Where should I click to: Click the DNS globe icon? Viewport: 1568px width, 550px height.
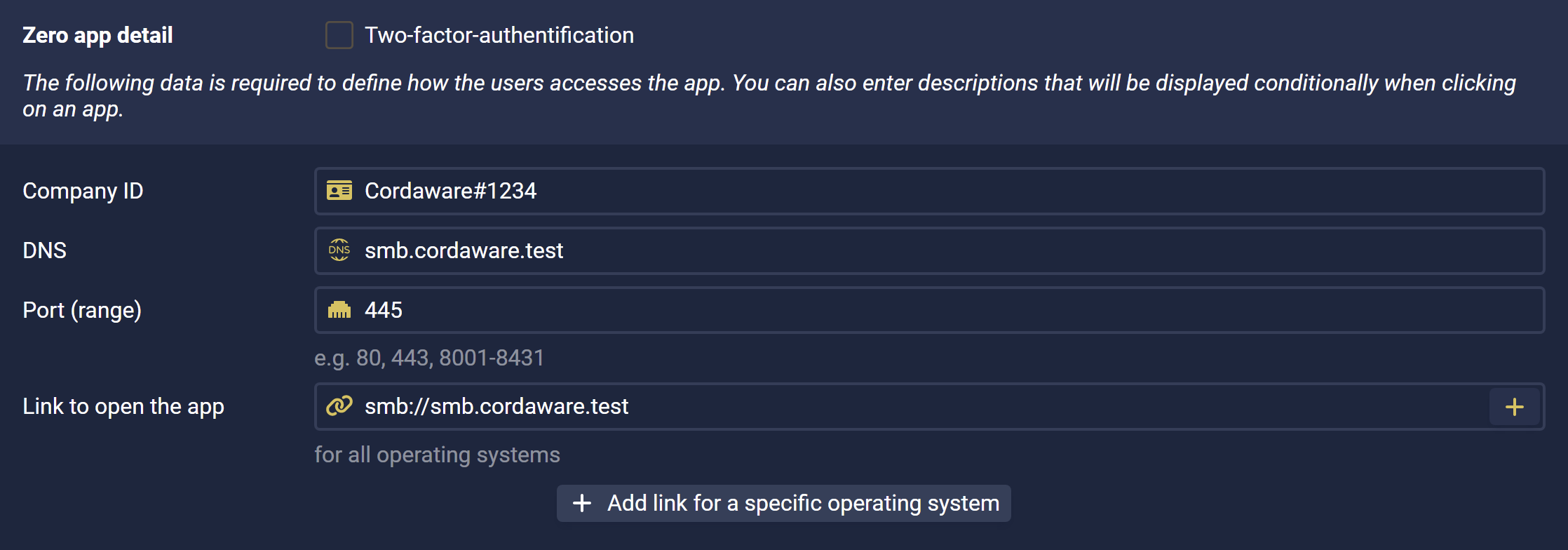click(x=339, y=250)
